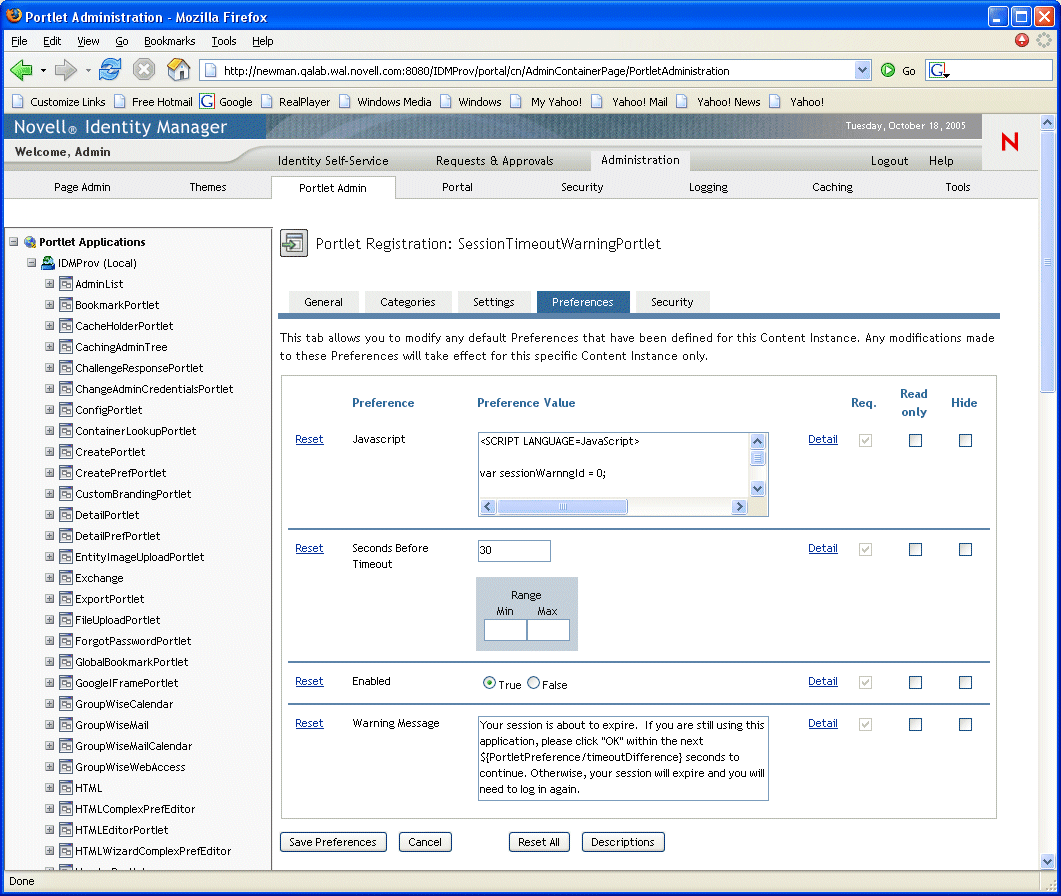Click the Yahoo! Mail bookmark page icon
1061x896 pixels.
[x=597, y=102]
